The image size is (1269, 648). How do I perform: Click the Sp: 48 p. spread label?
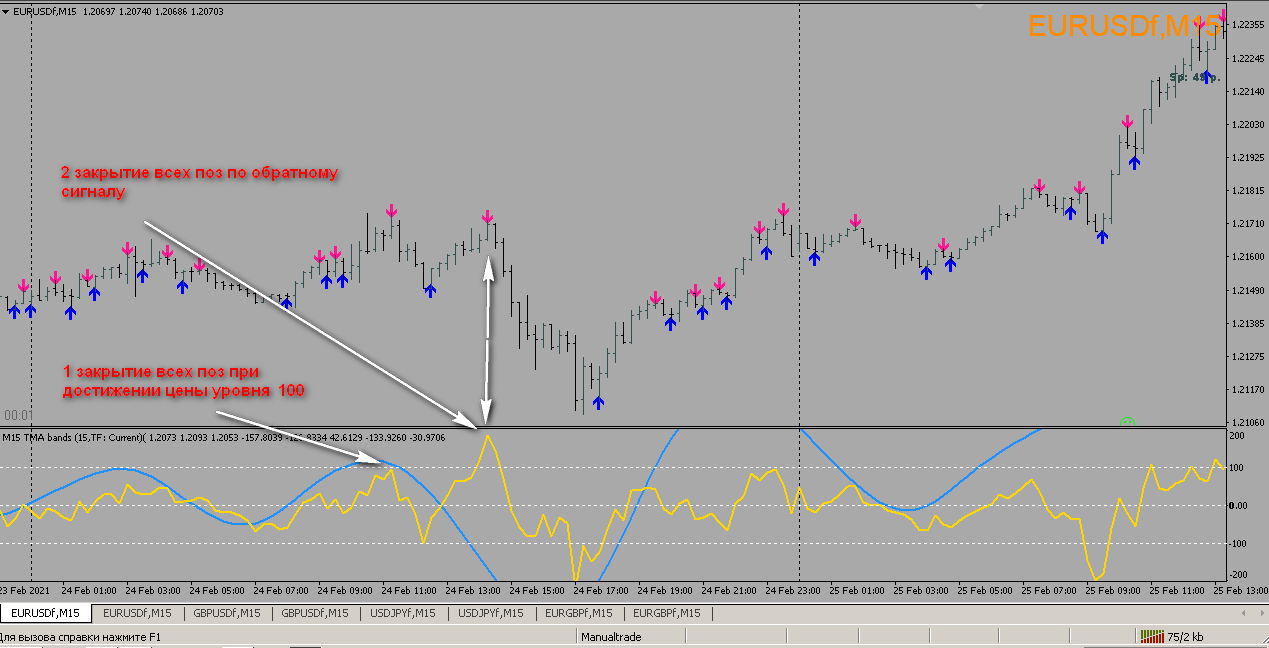point(1195,77)
